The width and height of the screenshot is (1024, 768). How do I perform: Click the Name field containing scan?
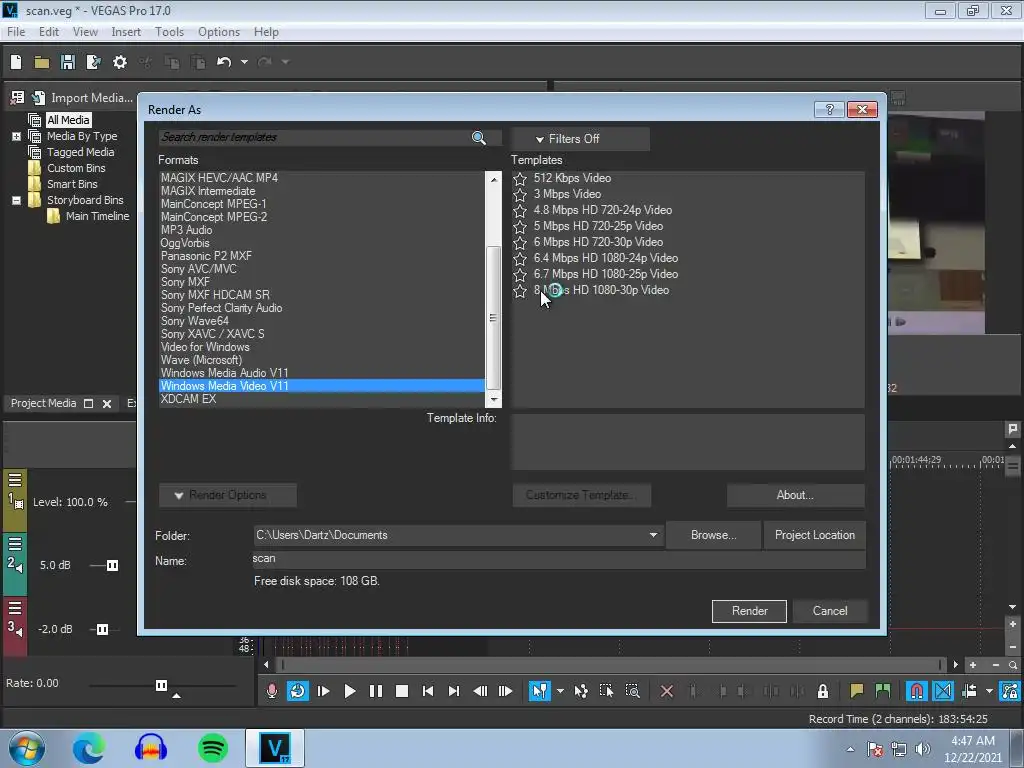[x=558, y=559]
